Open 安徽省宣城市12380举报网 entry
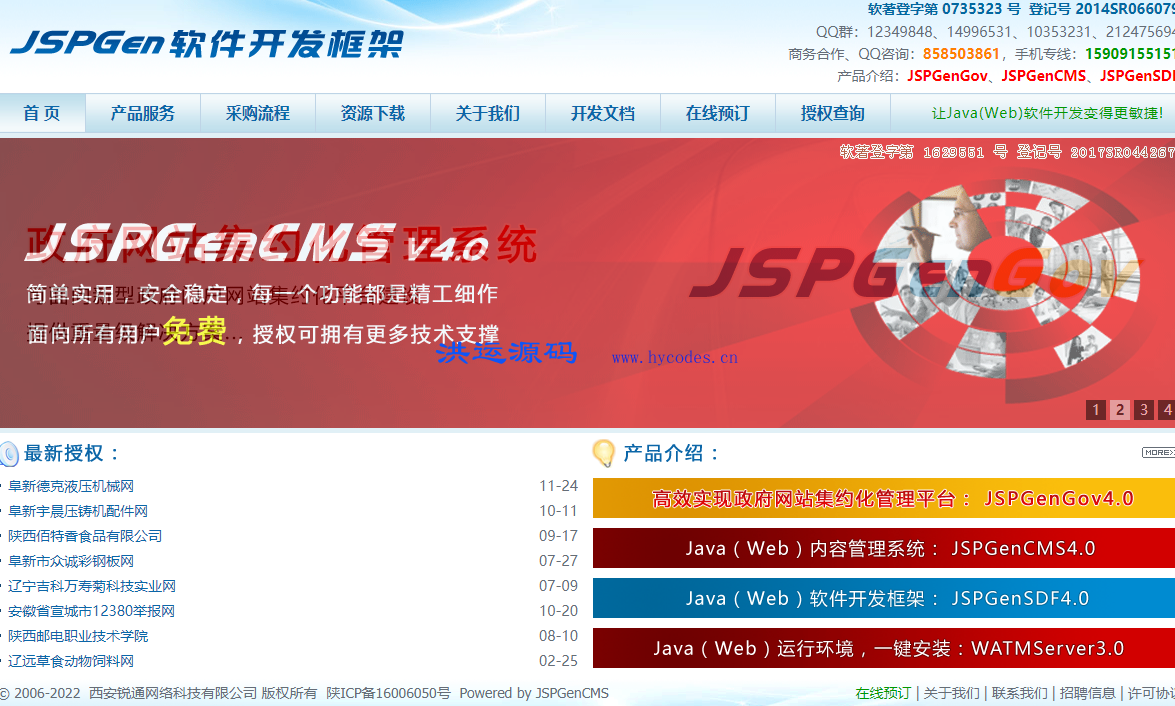Viewport: 1175px width, 706px height. pos(91,611)
